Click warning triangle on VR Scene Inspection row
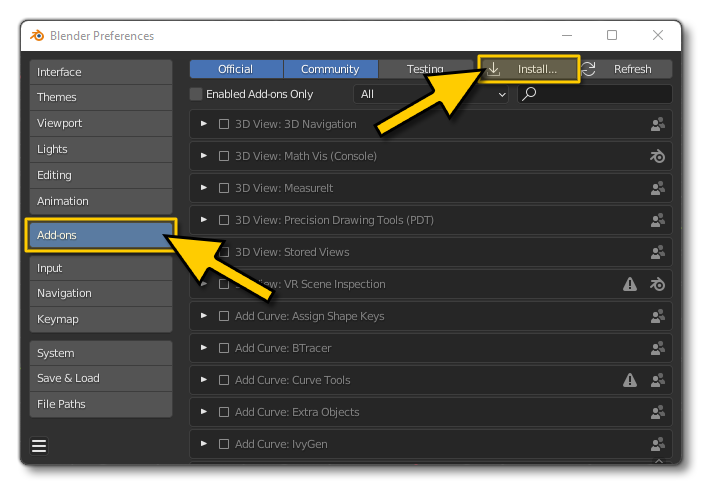This screenshot has height=485, width=702. (x=629, y=284)
